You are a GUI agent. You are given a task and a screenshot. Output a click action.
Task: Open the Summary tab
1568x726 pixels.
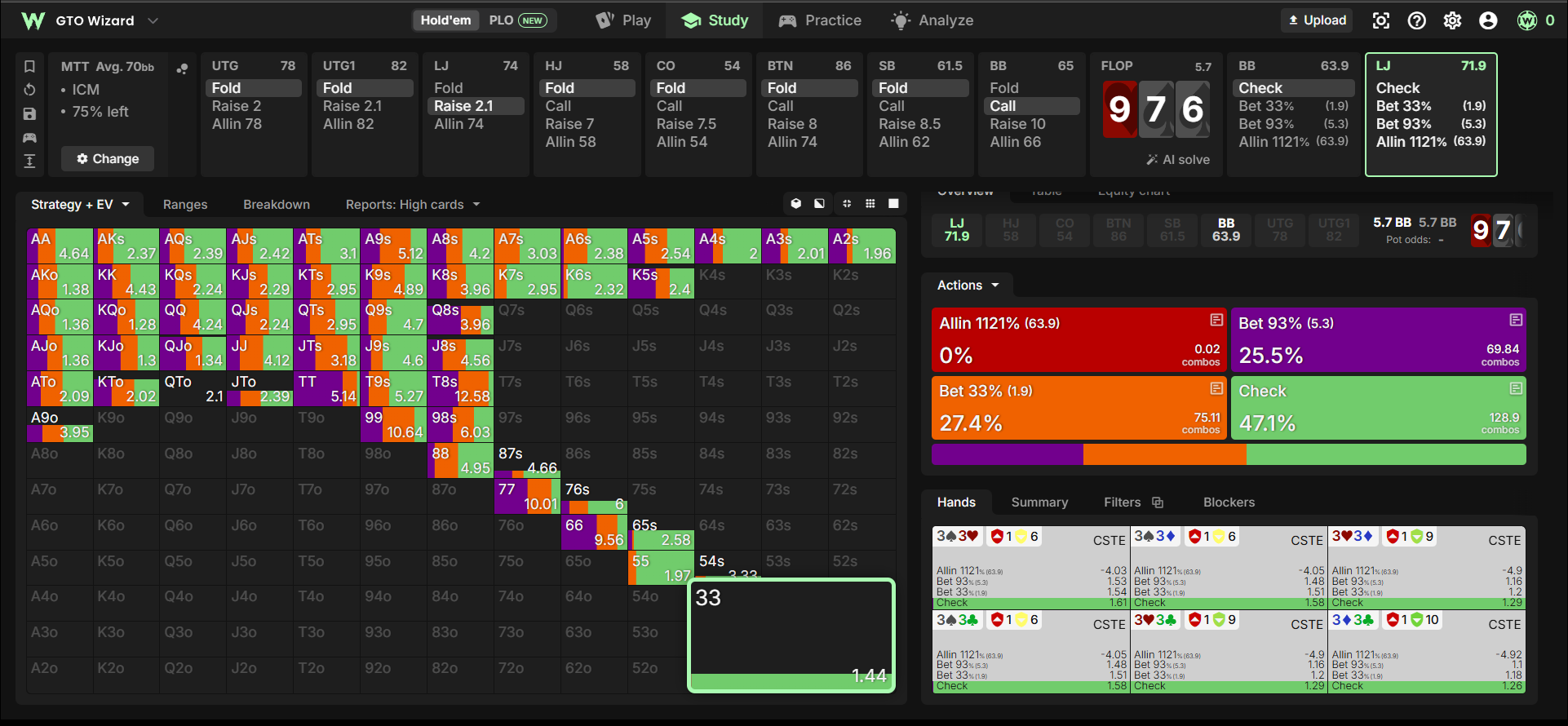click(x=1039, y=502)
